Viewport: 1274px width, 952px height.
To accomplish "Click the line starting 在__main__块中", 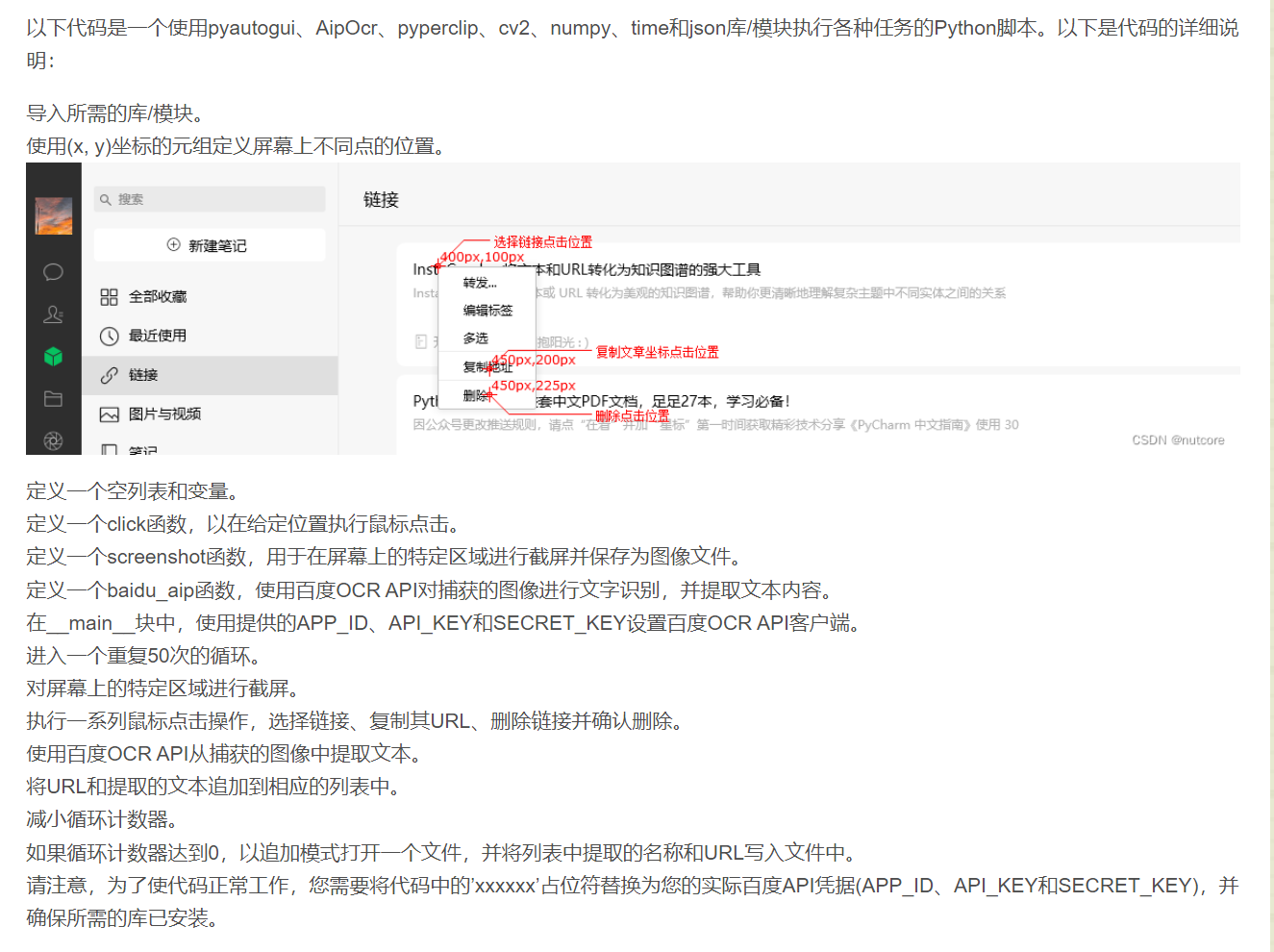I will 446,623.
